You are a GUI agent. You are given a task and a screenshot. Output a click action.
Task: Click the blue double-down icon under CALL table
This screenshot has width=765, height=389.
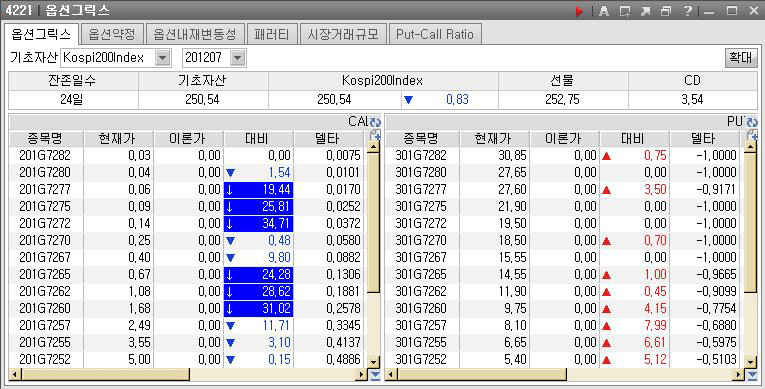point(375,375)
